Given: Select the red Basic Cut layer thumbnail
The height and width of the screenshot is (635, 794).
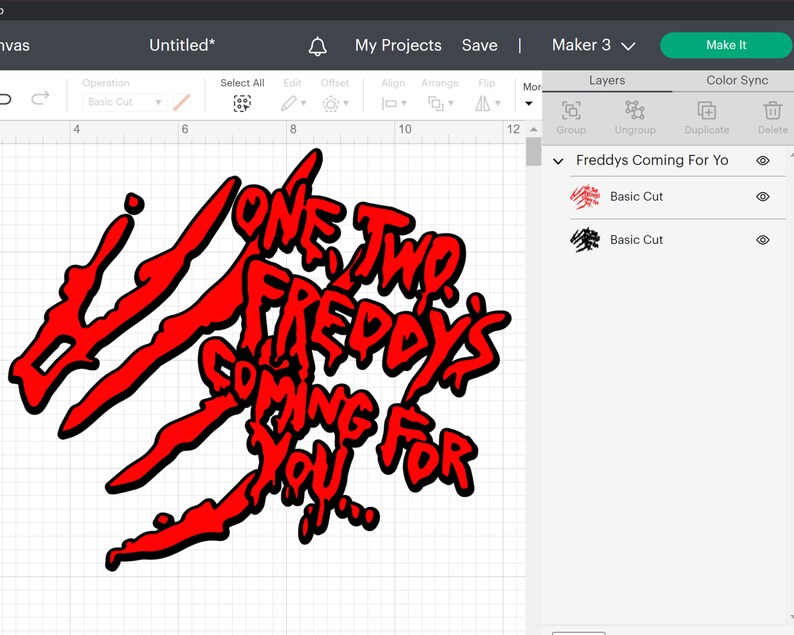Looking at the screenshot, I should (x=585, y=197).
